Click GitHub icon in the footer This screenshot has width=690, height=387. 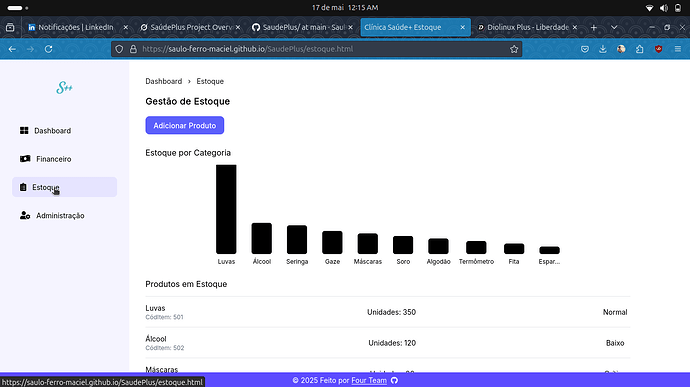coord(394,380)
